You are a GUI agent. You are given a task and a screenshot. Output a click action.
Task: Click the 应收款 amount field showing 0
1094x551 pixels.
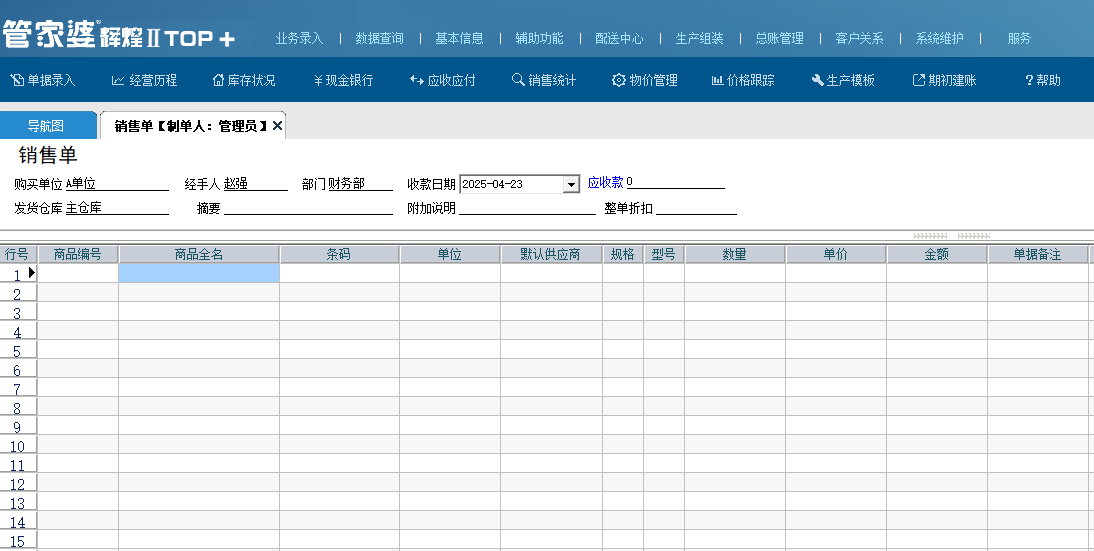[675, 183]
